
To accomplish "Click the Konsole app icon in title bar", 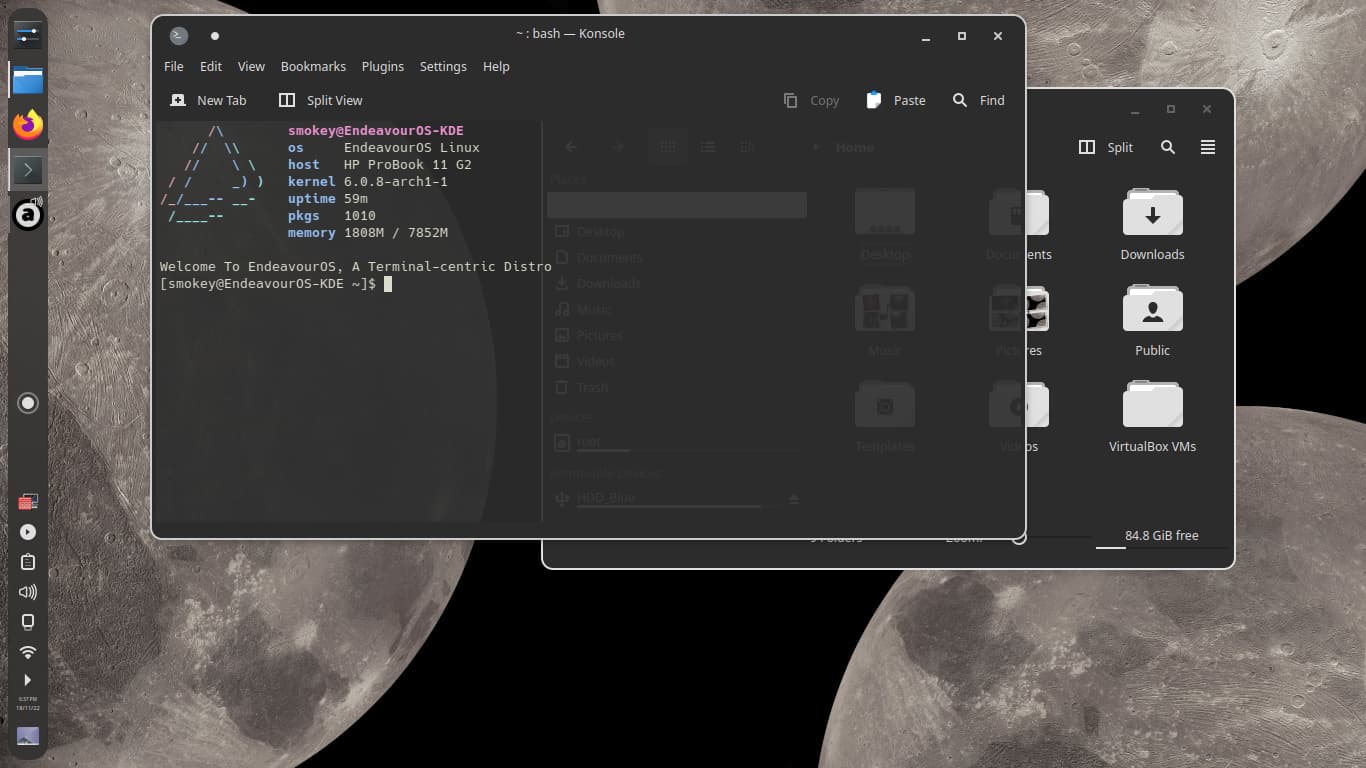I will coord(178,35).
